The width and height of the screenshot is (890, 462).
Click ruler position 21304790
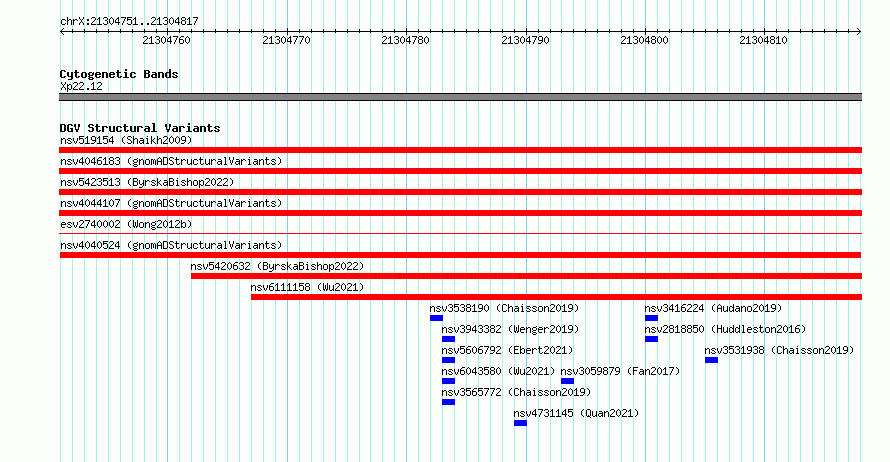pos(525,40)
